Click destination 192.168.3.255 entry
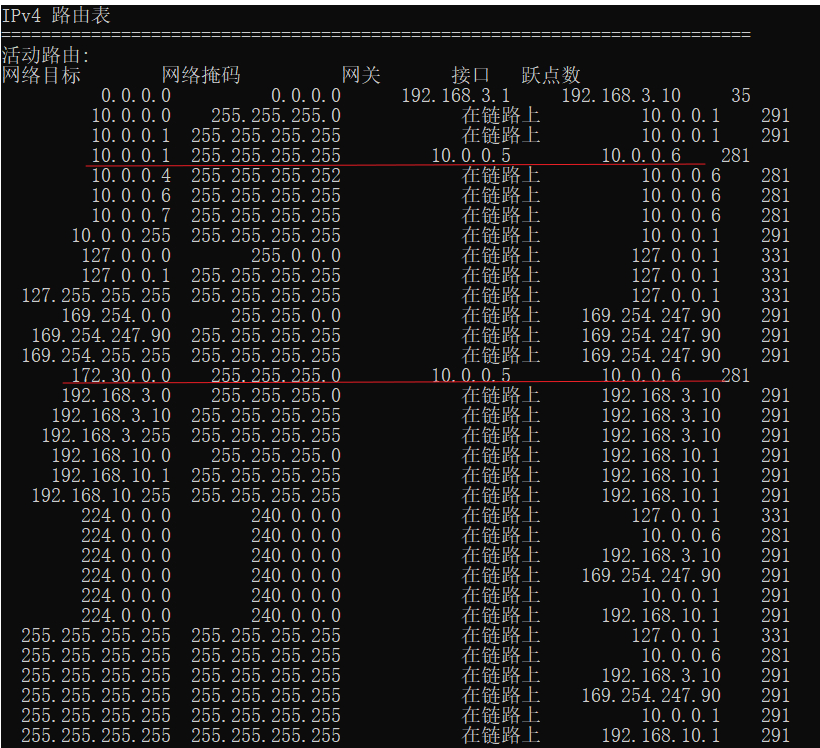 106,435
